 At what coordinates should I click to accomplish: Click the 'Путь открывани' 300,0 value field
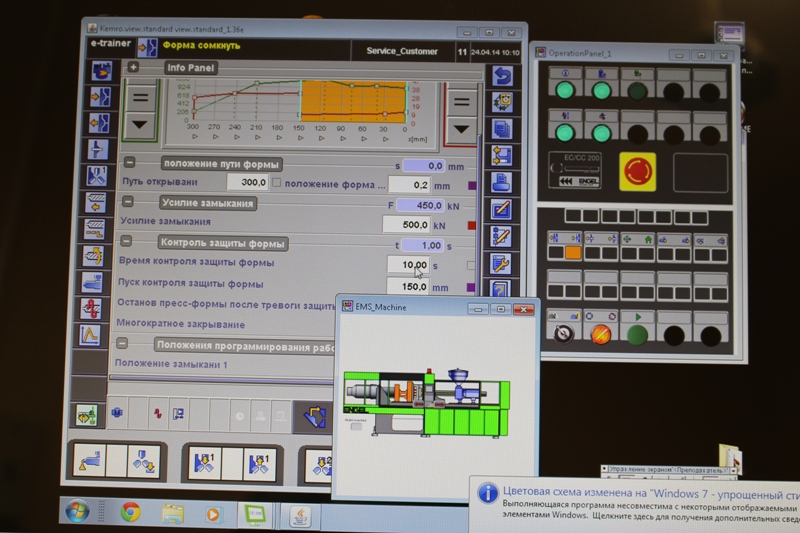(246, 183)
